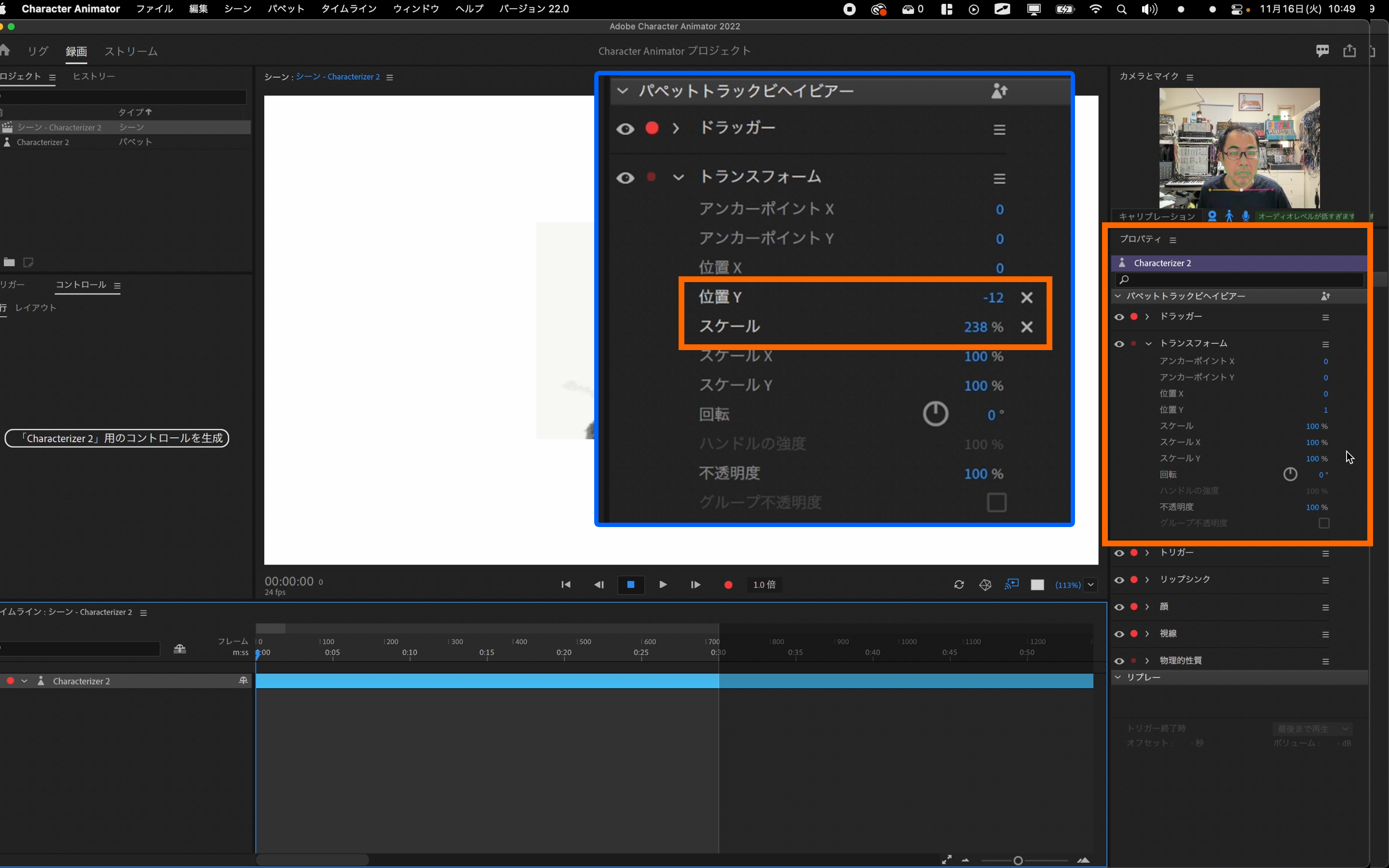The height and width of the screenshot is (868, 1389).
Task: Open the scene zoom percentage dropdown
Action: [1090, 584]
